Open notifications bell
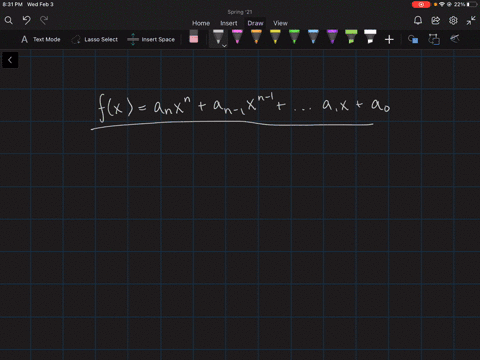 (x=418, y=21)
